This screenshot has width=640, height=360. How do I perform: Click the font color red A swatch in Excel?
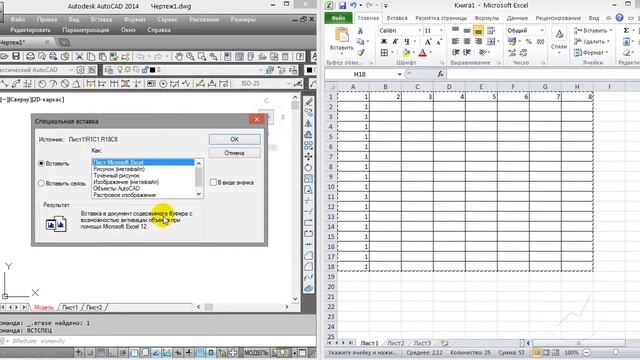[x=422, y=53]
